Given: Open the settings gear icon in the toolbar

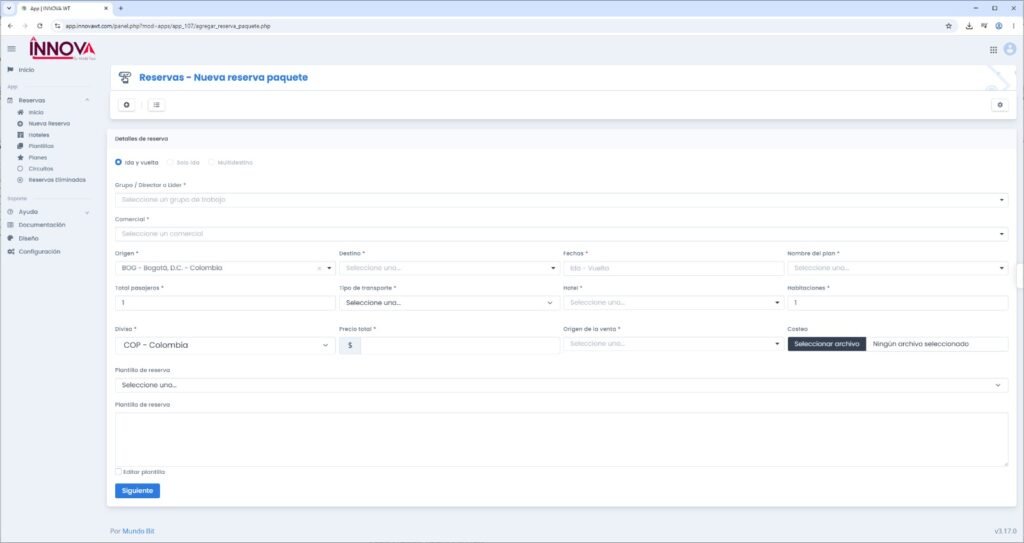Looking at the screenshot, I should [1000, 105].
